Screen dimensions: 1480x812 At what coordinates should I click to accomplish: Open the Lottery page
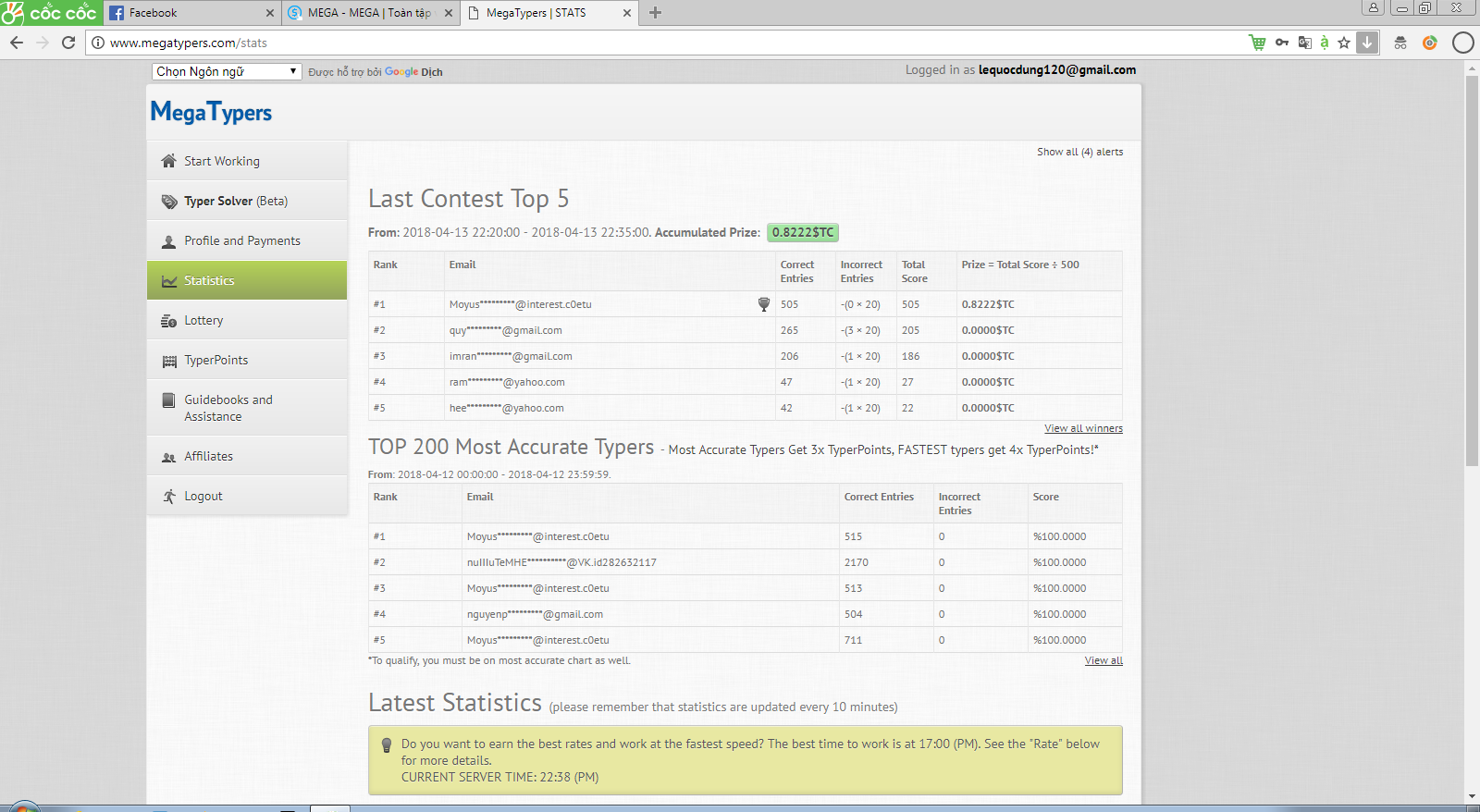pyautogui.click(x=247, y=320)
